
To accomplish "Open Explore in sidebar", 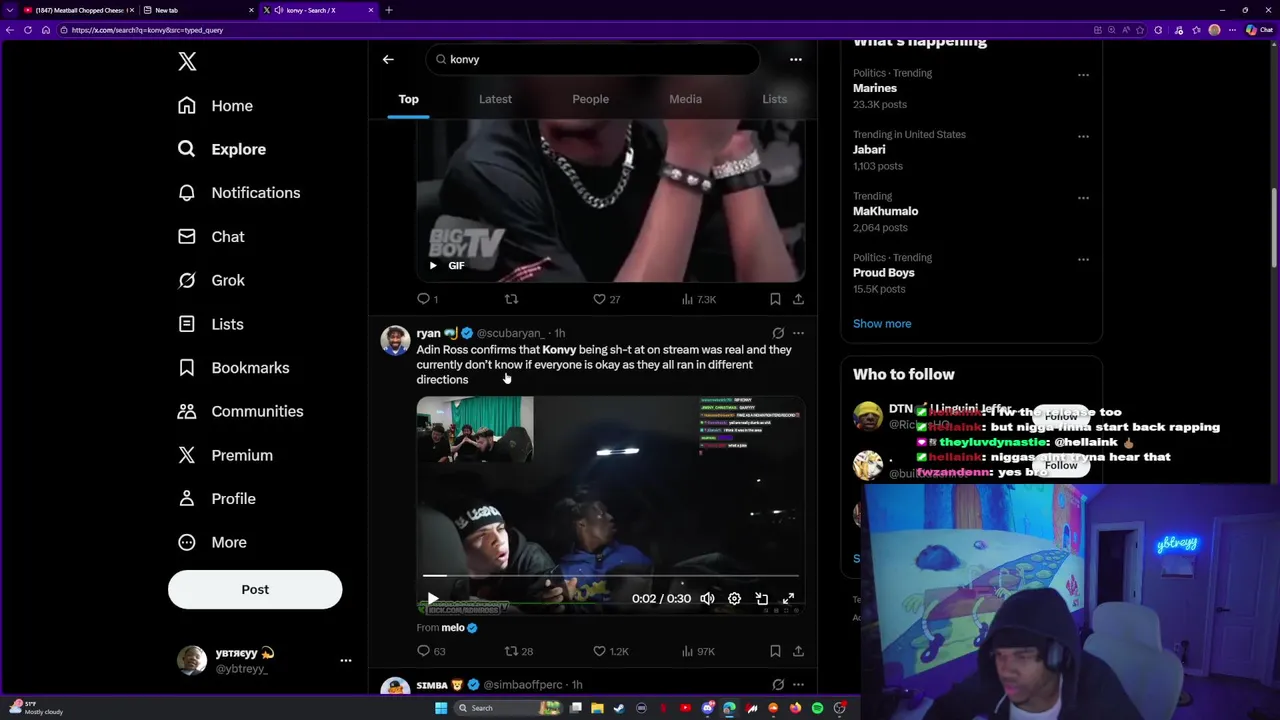I will click(x=222, y=149).
